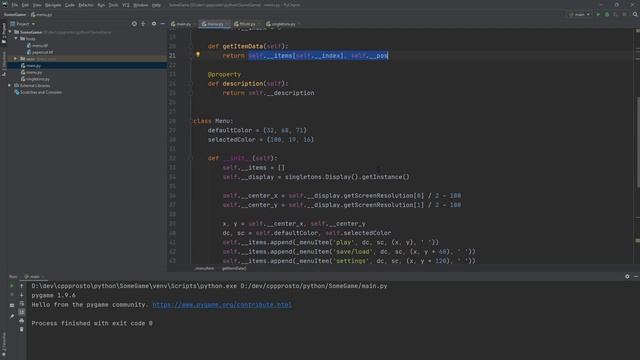Select the second font file under fonts

point(41,52)
